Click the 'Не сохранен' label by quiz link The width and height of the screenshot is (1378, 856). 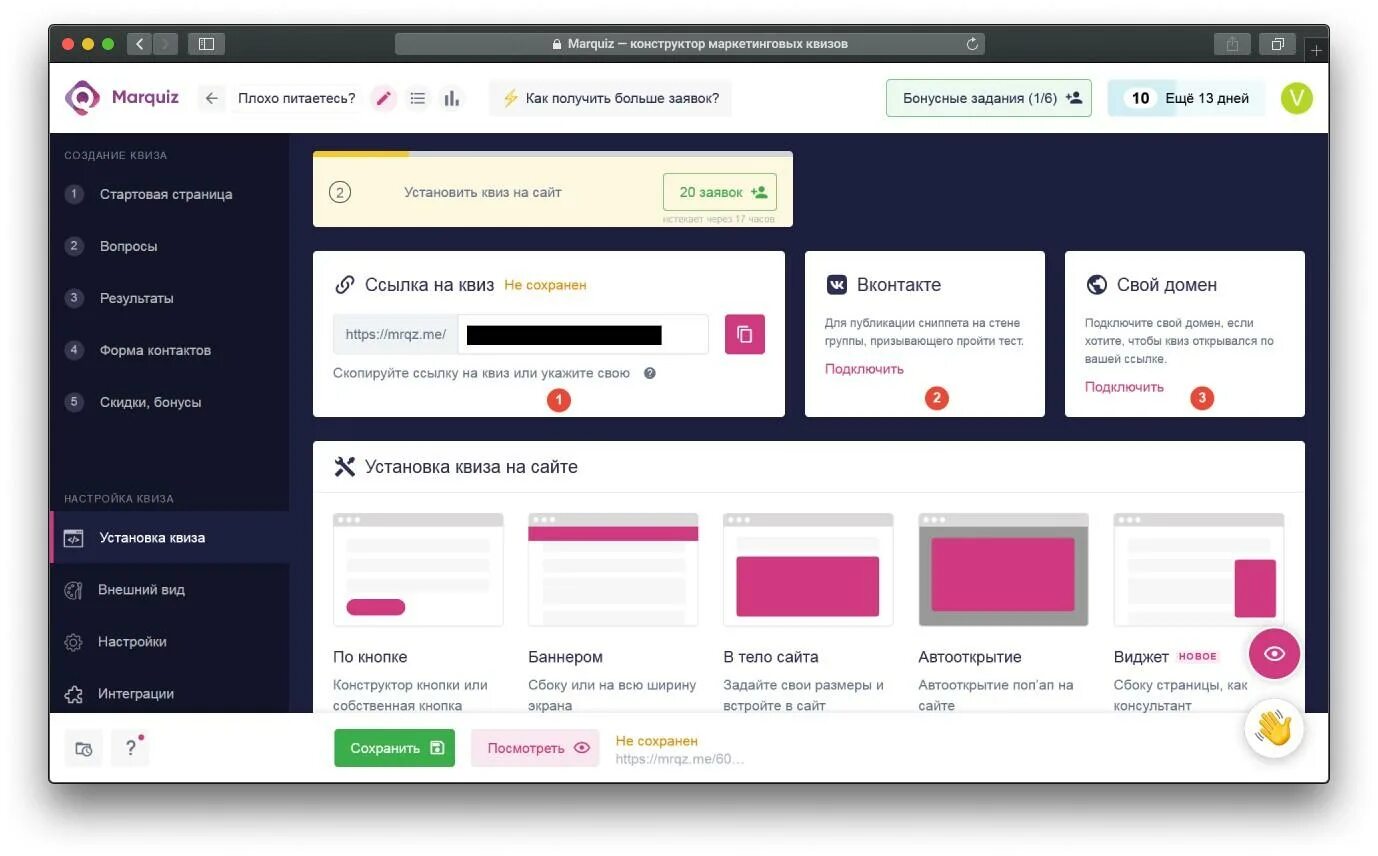545,285
